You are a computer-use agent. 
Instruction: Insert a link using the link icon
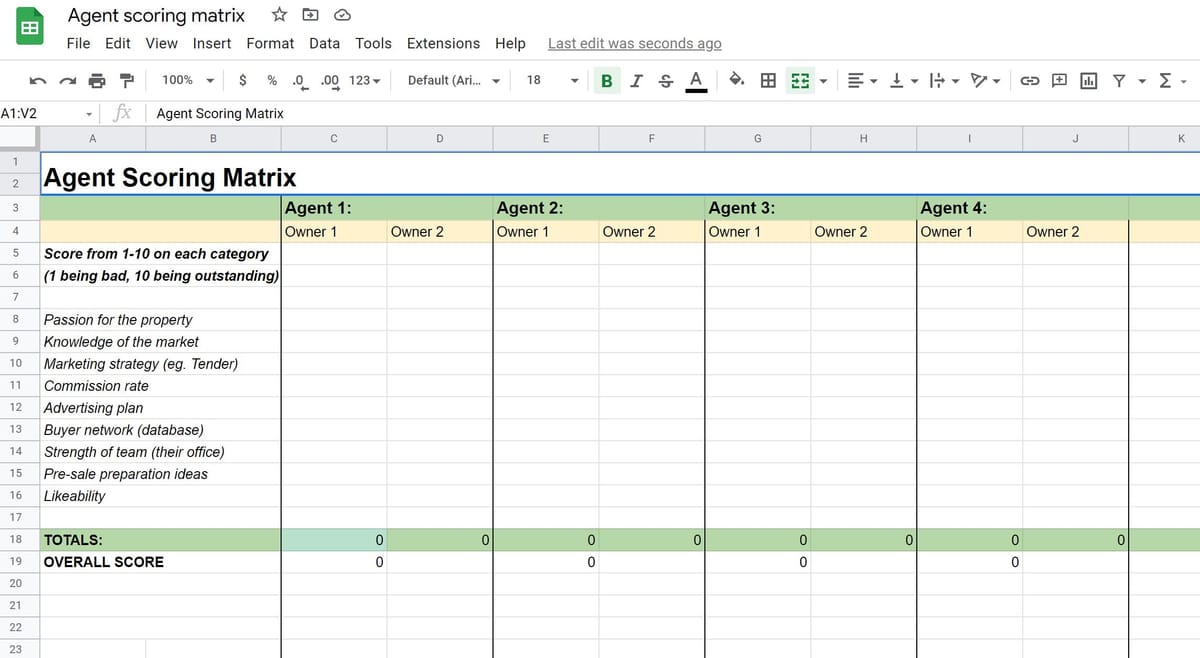point(1030,80)
